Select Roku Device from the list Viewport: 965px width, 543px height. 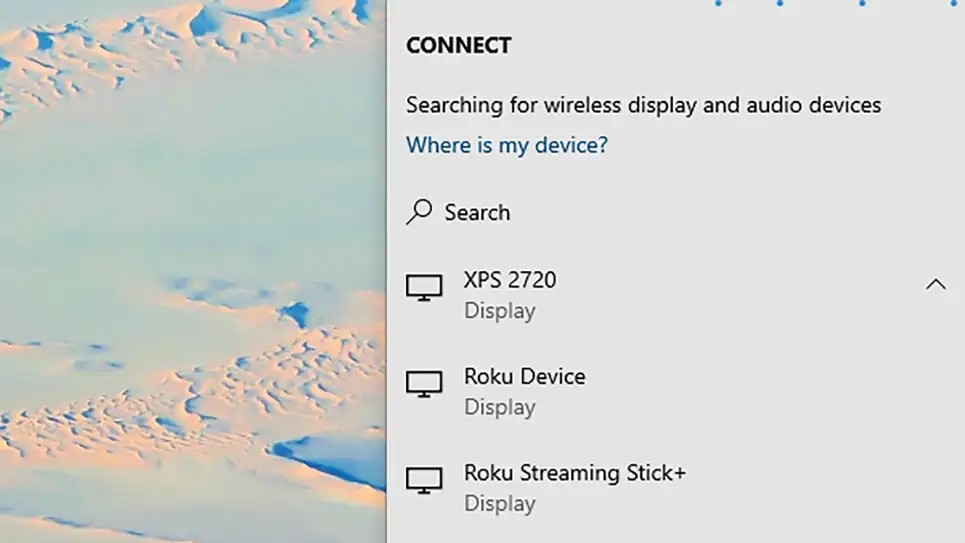676,392
